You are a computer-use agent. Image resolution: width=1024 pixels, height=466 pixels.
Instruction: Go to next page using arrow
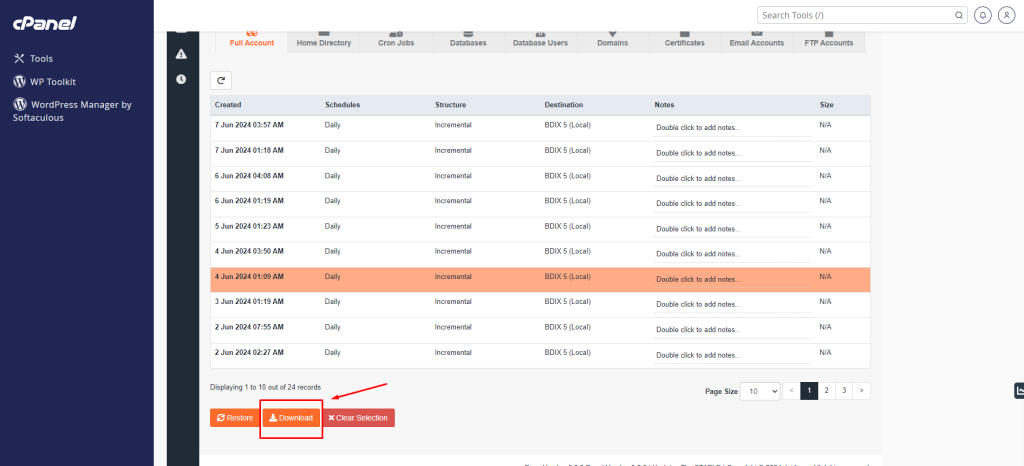(862, 391)
